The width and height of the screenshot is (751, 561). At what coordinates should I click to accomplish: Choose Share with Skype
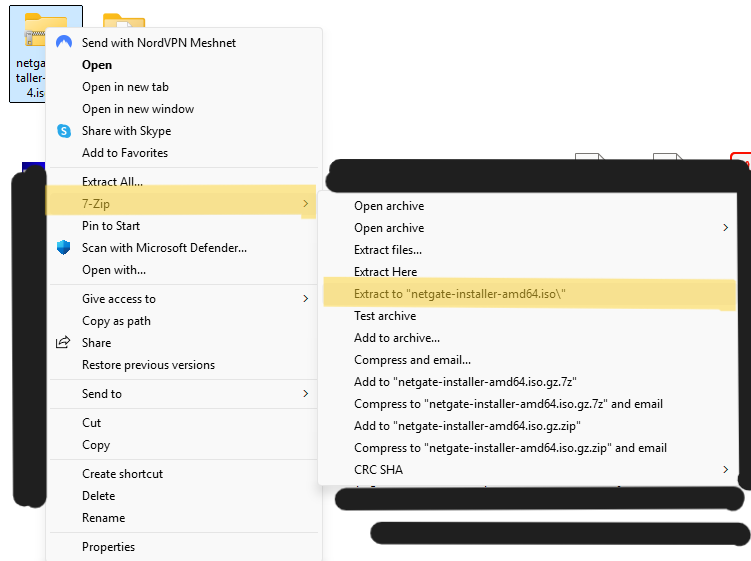184,131
